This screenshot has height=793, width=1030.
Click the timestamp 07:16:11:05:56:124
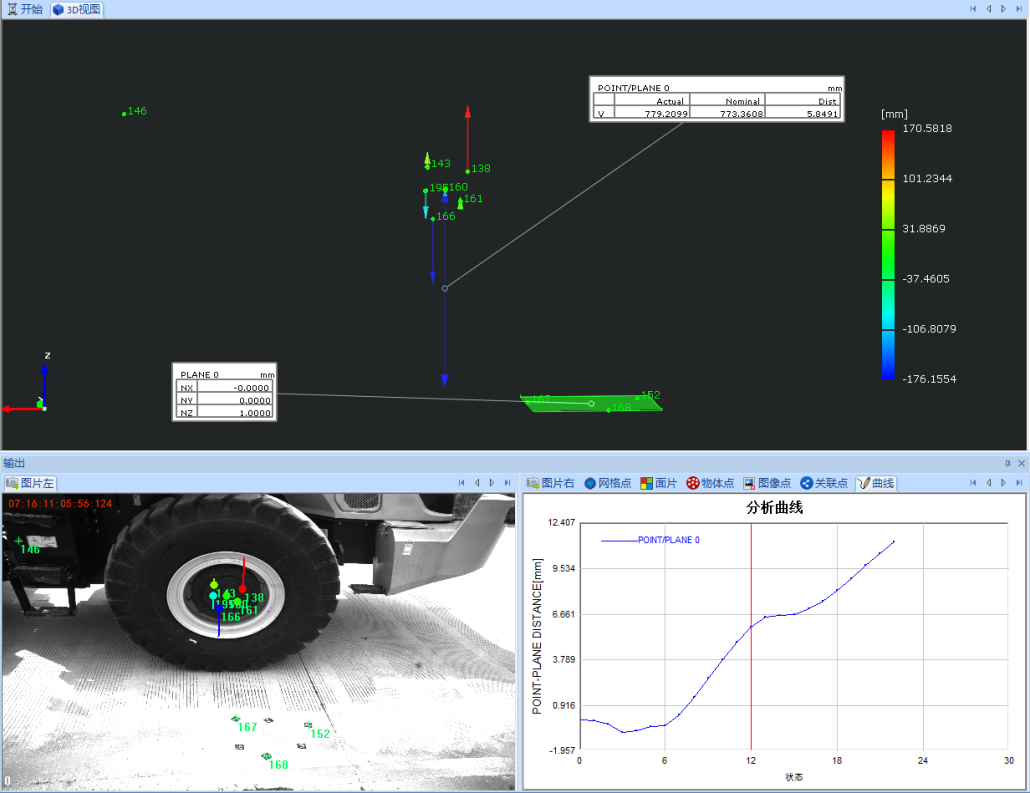point(60,503)
